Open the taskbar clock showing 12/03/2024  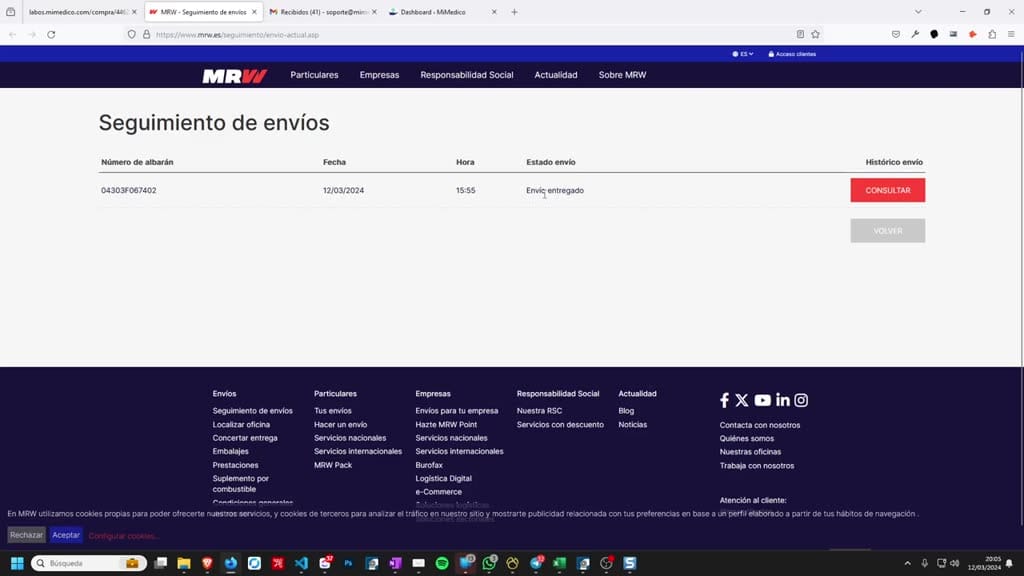[984, 563]
